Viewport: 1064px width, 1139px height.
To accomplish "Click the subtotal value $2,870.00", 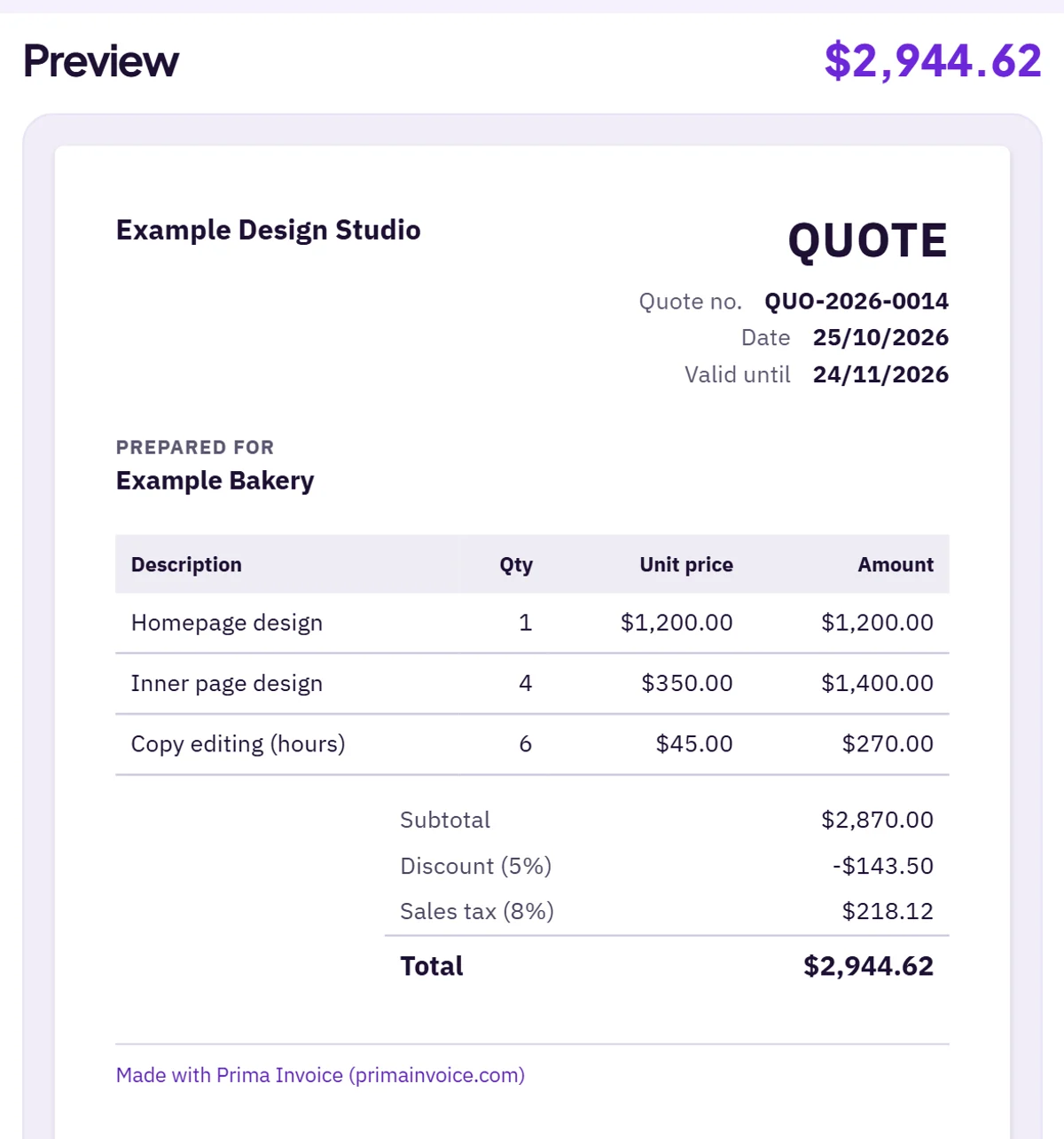I will [x=877, y=821].
